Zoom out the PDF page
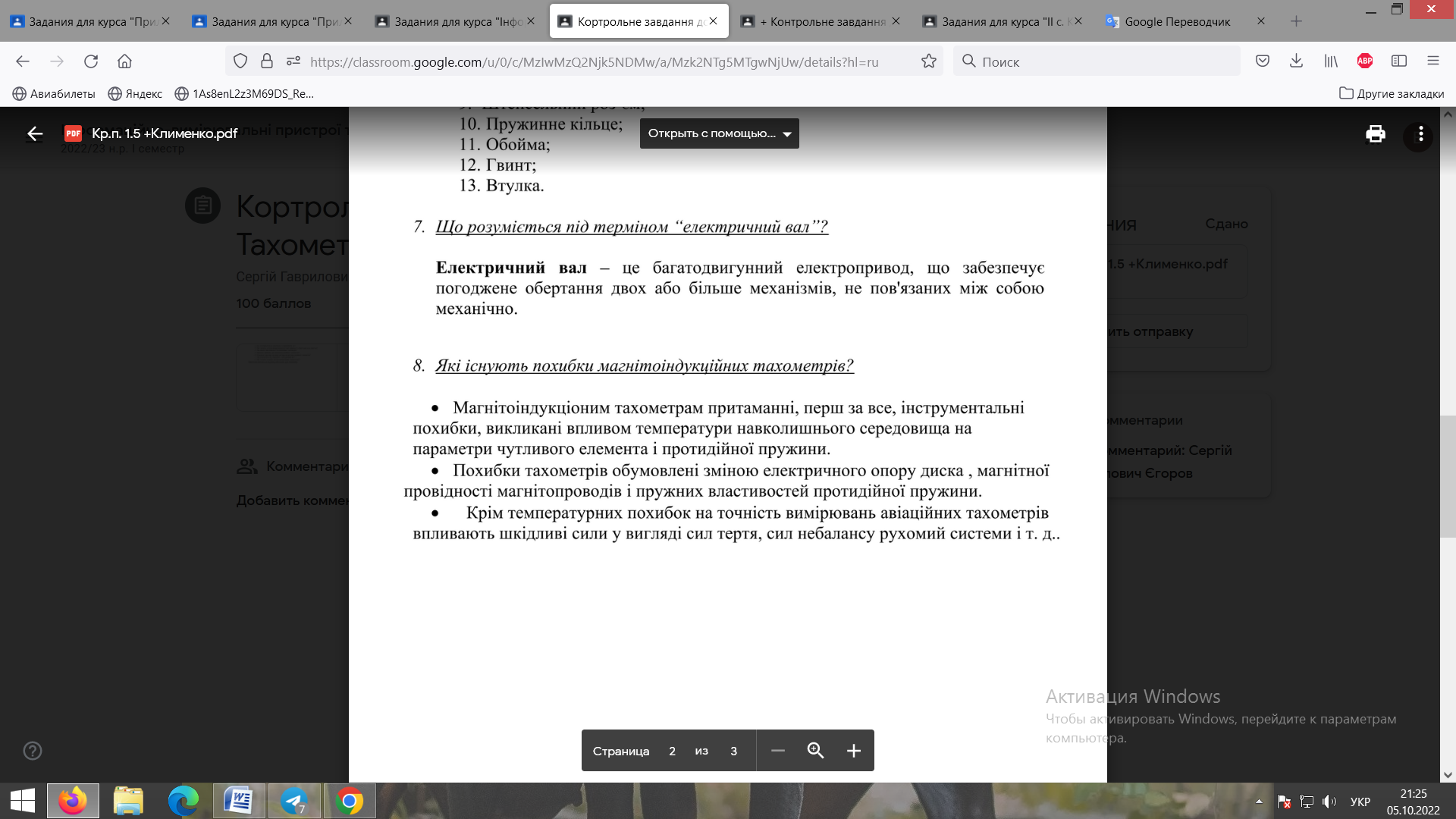This screenshot has height=819, width=1456. (x=777, y=751)
